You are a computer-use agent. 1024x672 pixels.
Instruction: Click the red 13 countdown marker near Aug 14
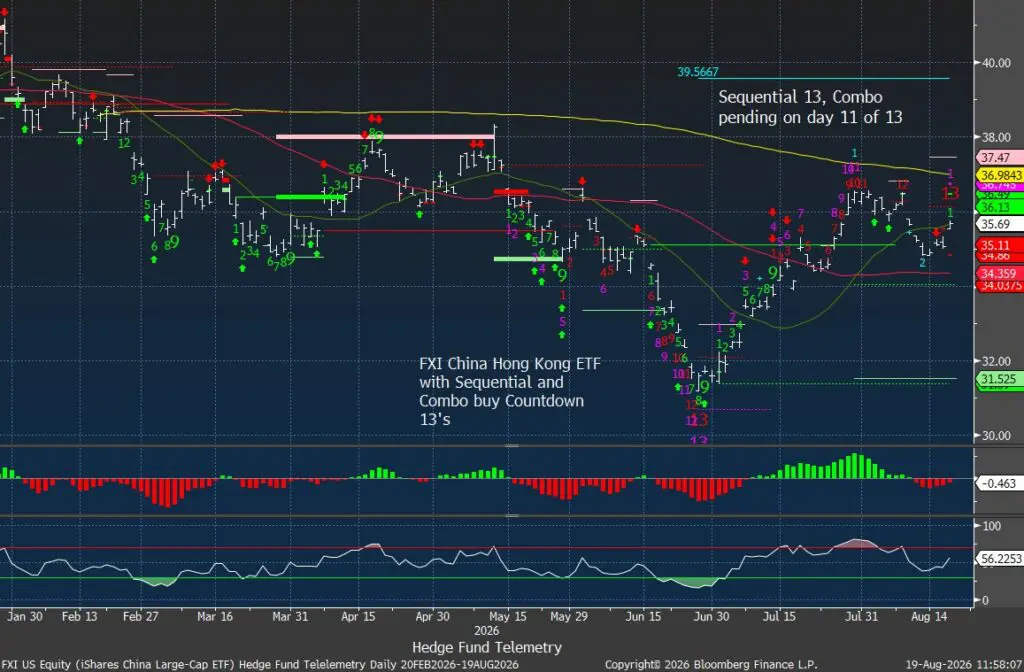[950, 193]
